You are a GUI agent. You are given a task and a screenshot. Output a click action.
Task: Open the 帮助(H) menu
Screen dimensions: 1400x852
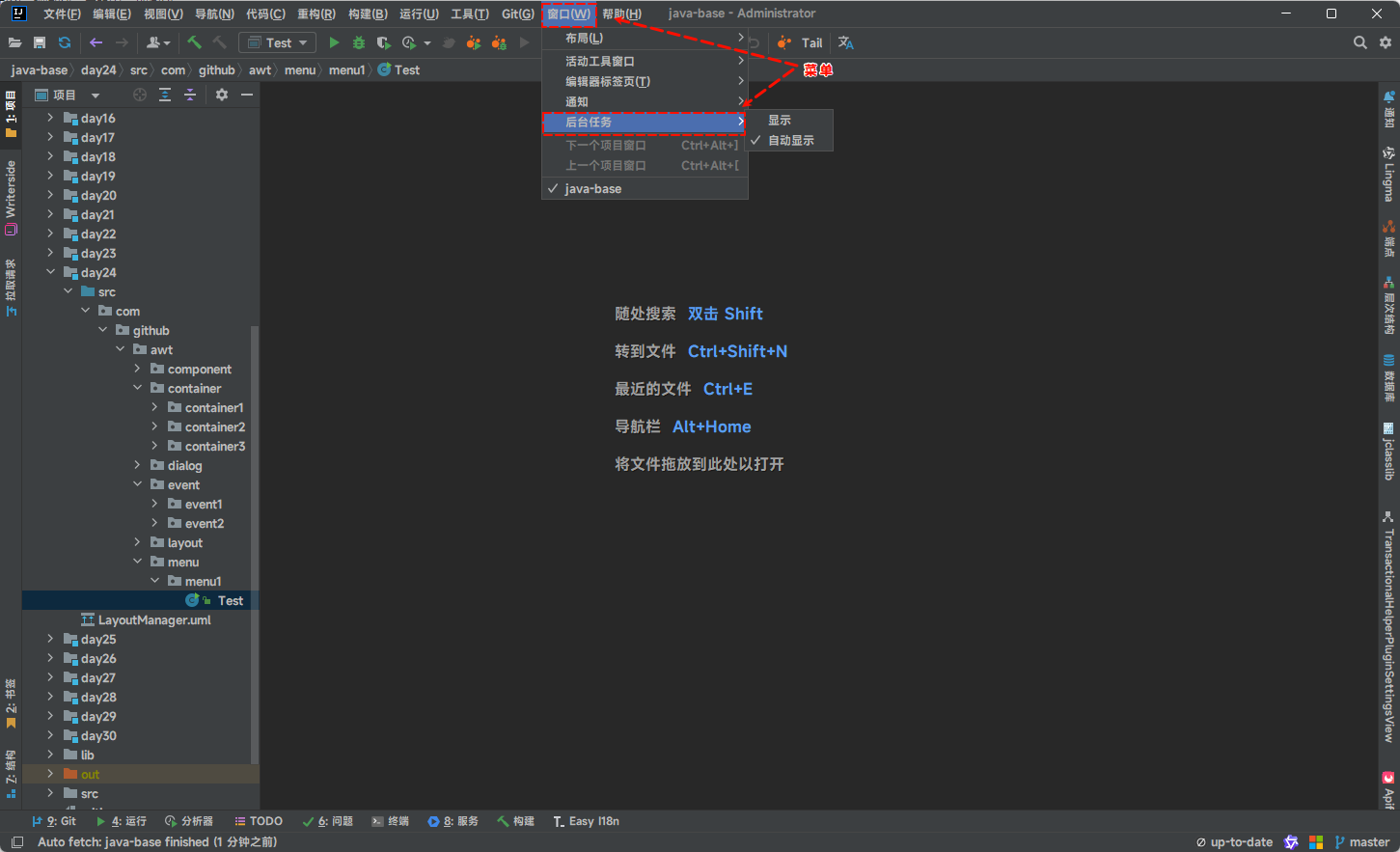click(621, 14)
